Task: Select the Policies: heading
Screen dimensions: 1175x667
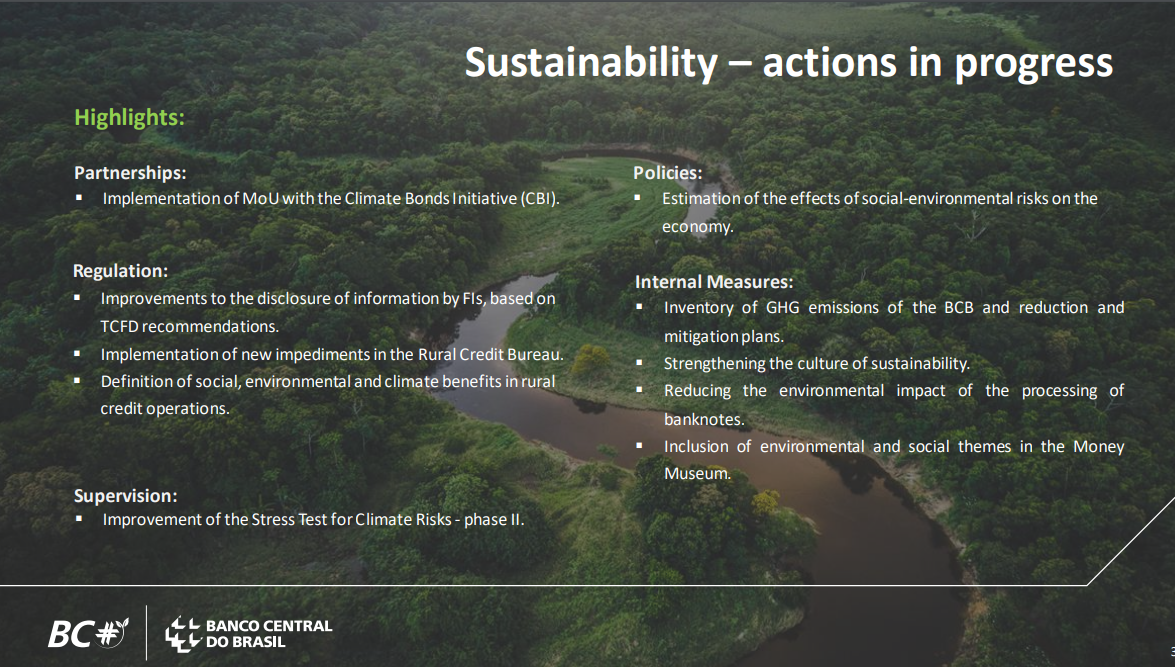Action: 668,172
